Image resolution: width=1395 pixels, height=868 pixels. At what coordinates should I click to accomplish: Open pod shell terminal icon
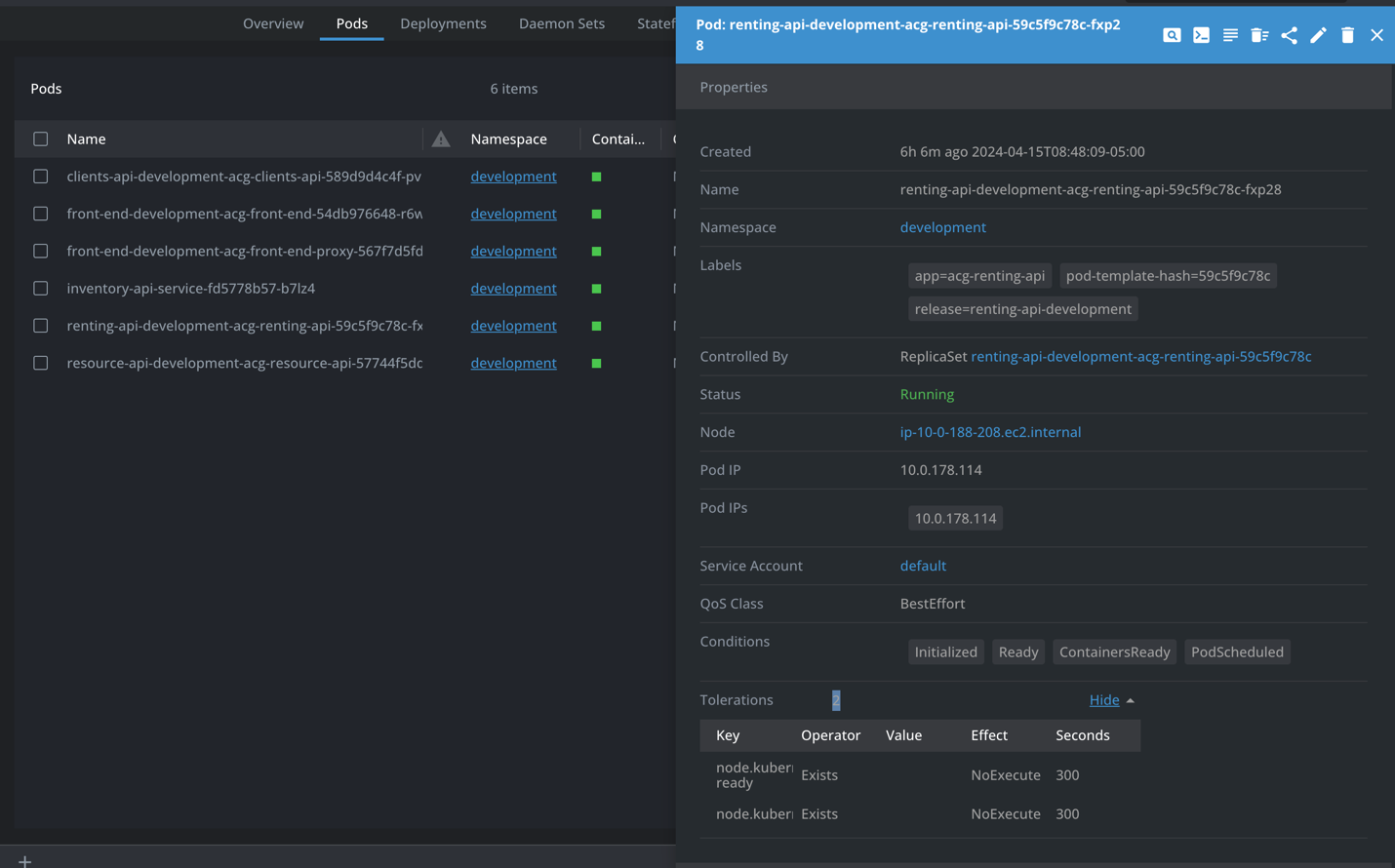pyautogui.click(x=1201, y=35)
